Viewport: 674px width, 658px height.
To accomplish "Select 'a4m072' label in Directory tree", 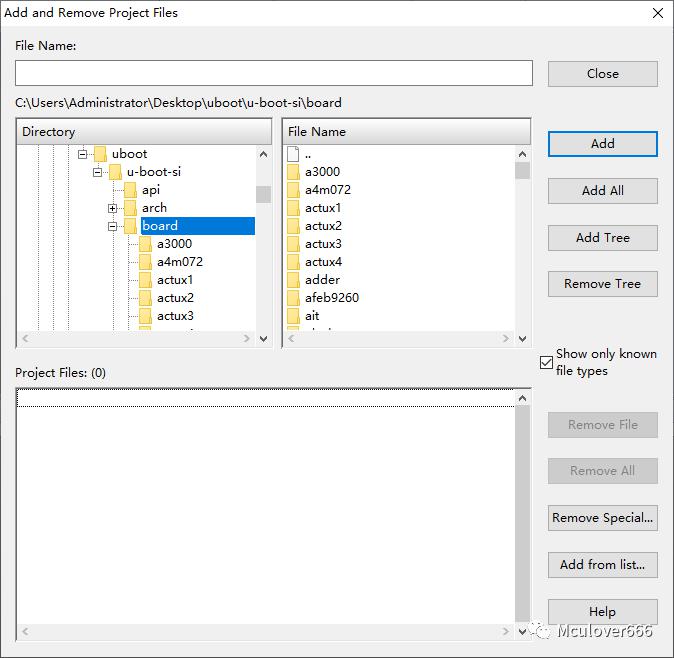I will 180,262.
